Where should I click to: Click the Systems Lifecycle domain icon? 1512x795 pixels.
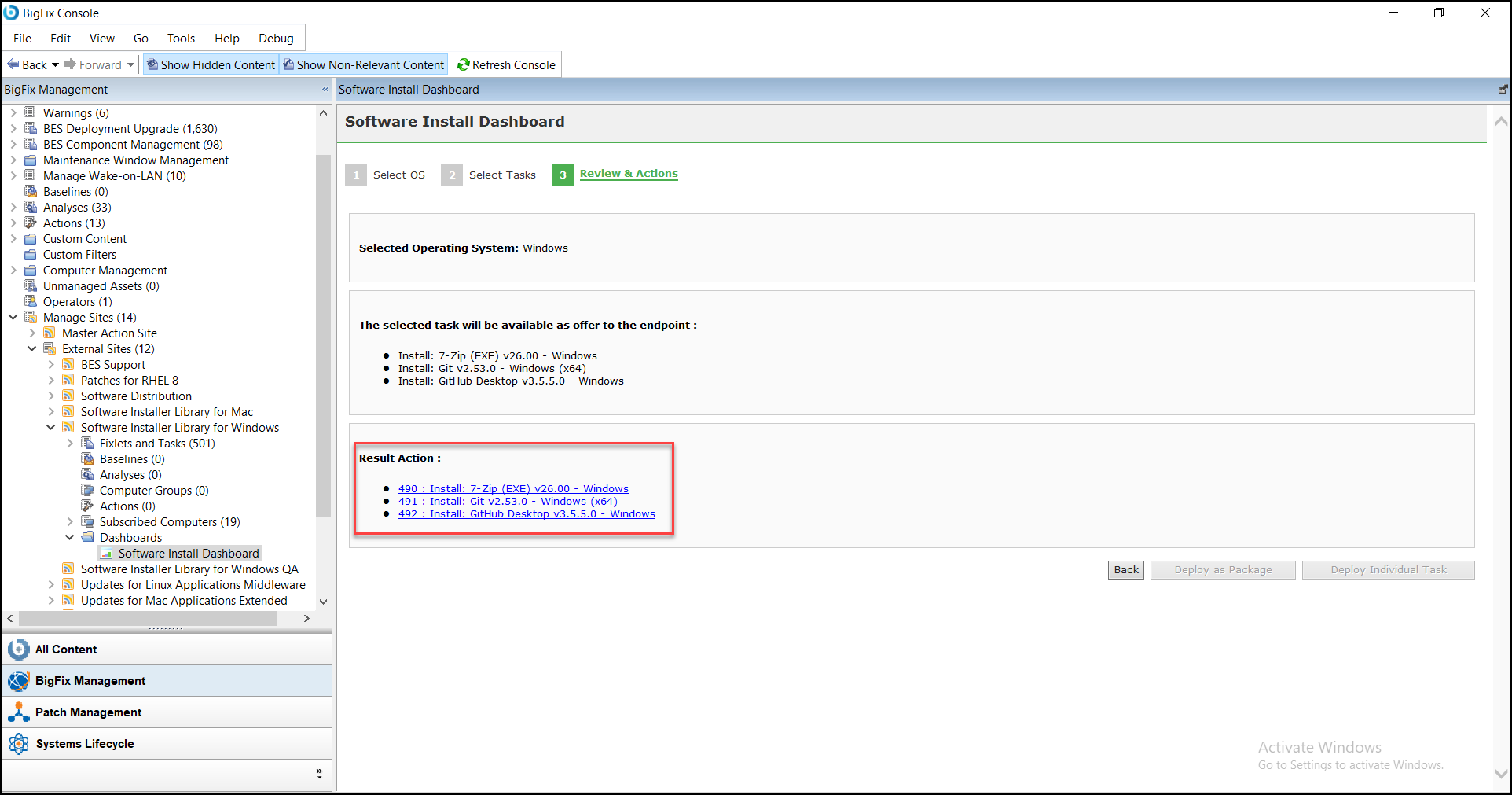pyautogui.click(x=18, y=744)
